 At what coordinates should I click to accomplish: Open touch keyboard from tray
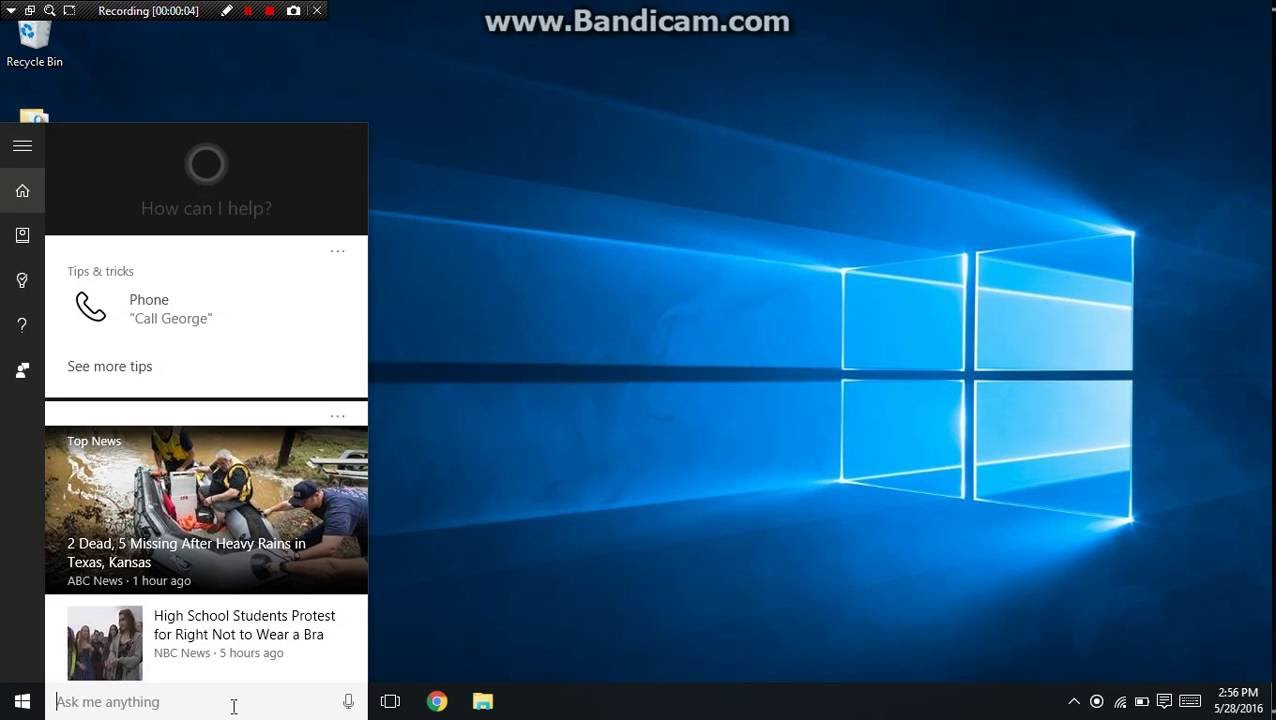[x=1190, y=702]
